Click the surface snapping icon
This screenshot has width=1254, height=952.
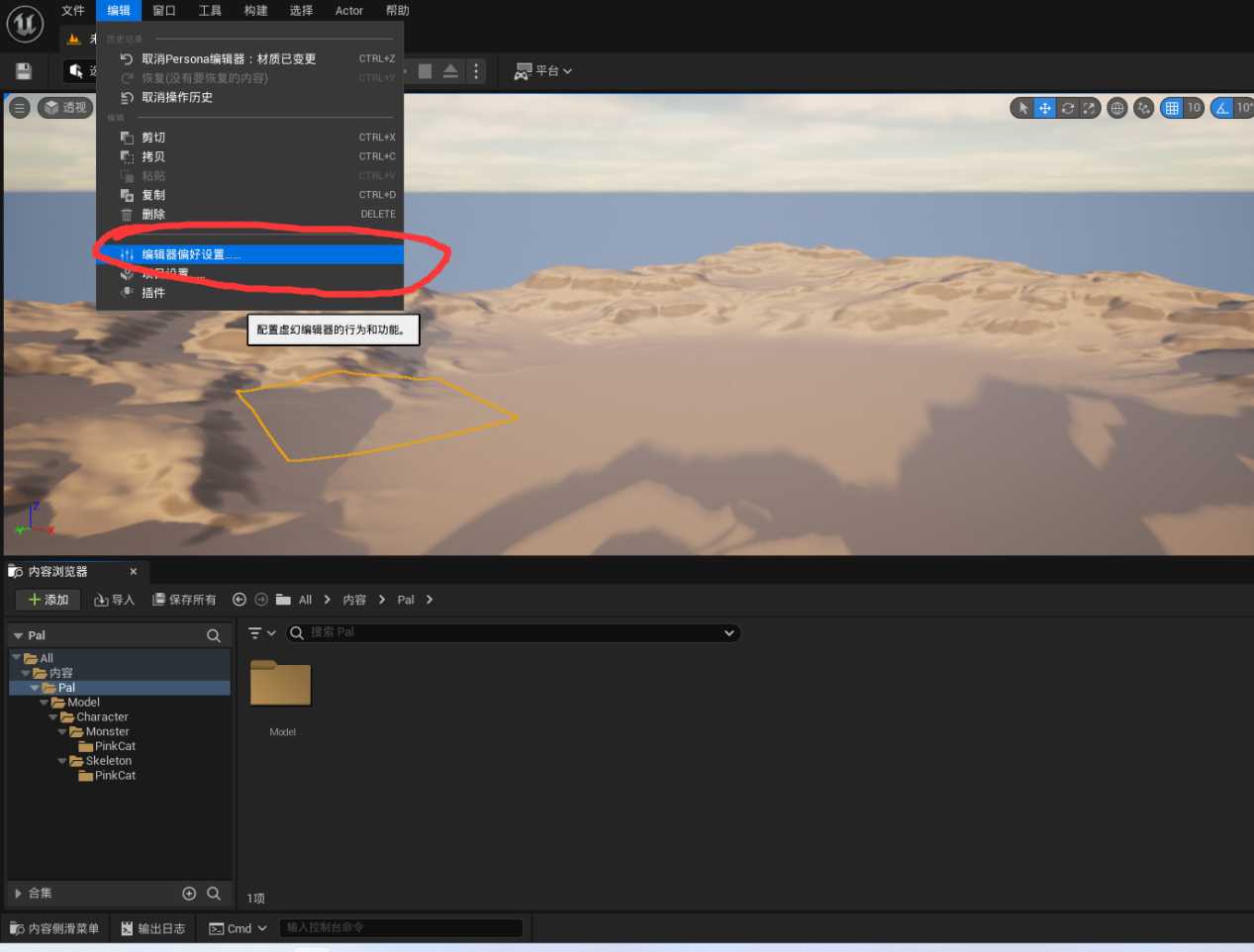click(x=1144, y=108)
